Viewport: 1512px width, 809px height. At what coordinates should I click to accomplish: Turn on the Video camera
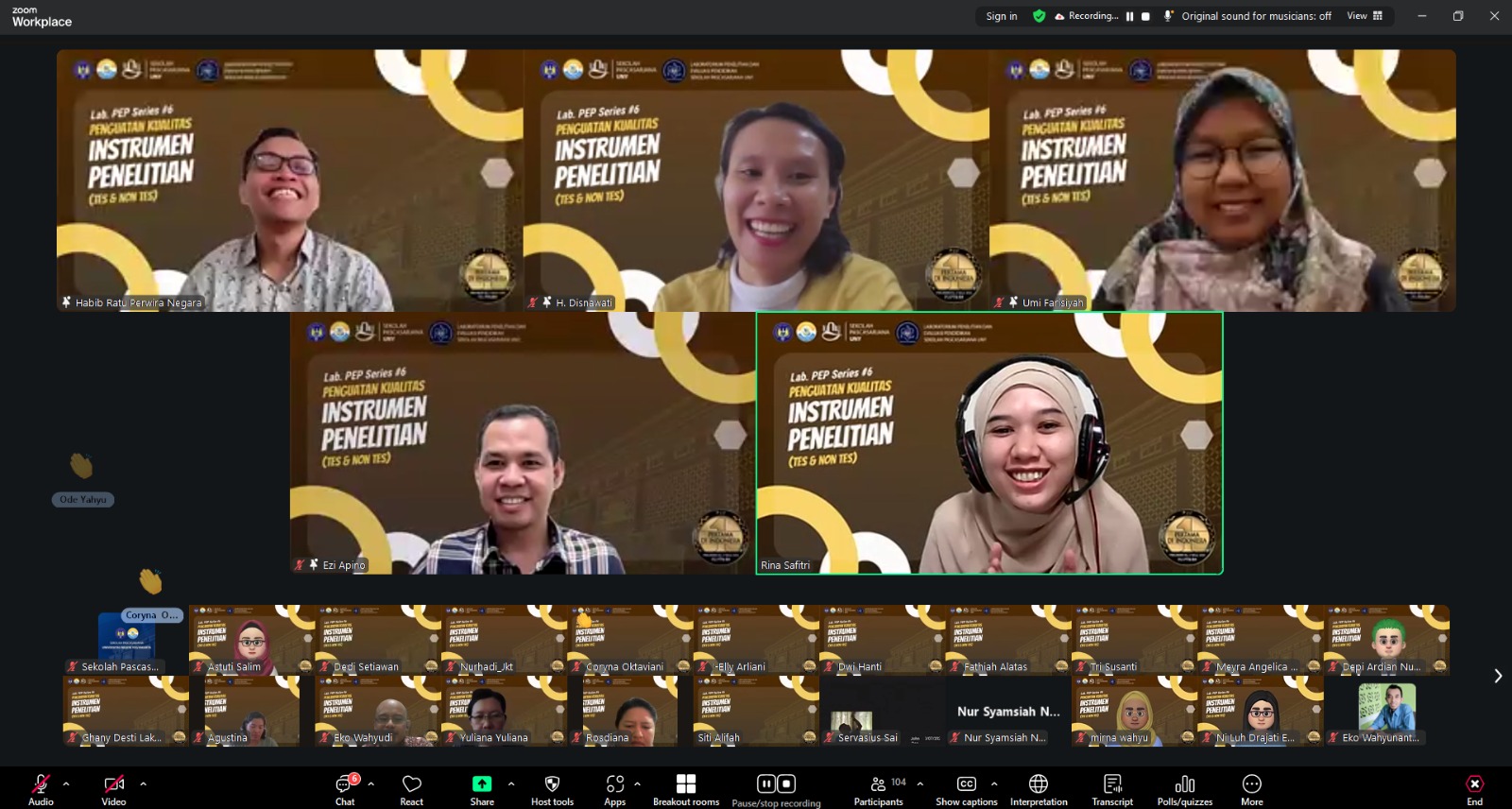click(113, 789)
